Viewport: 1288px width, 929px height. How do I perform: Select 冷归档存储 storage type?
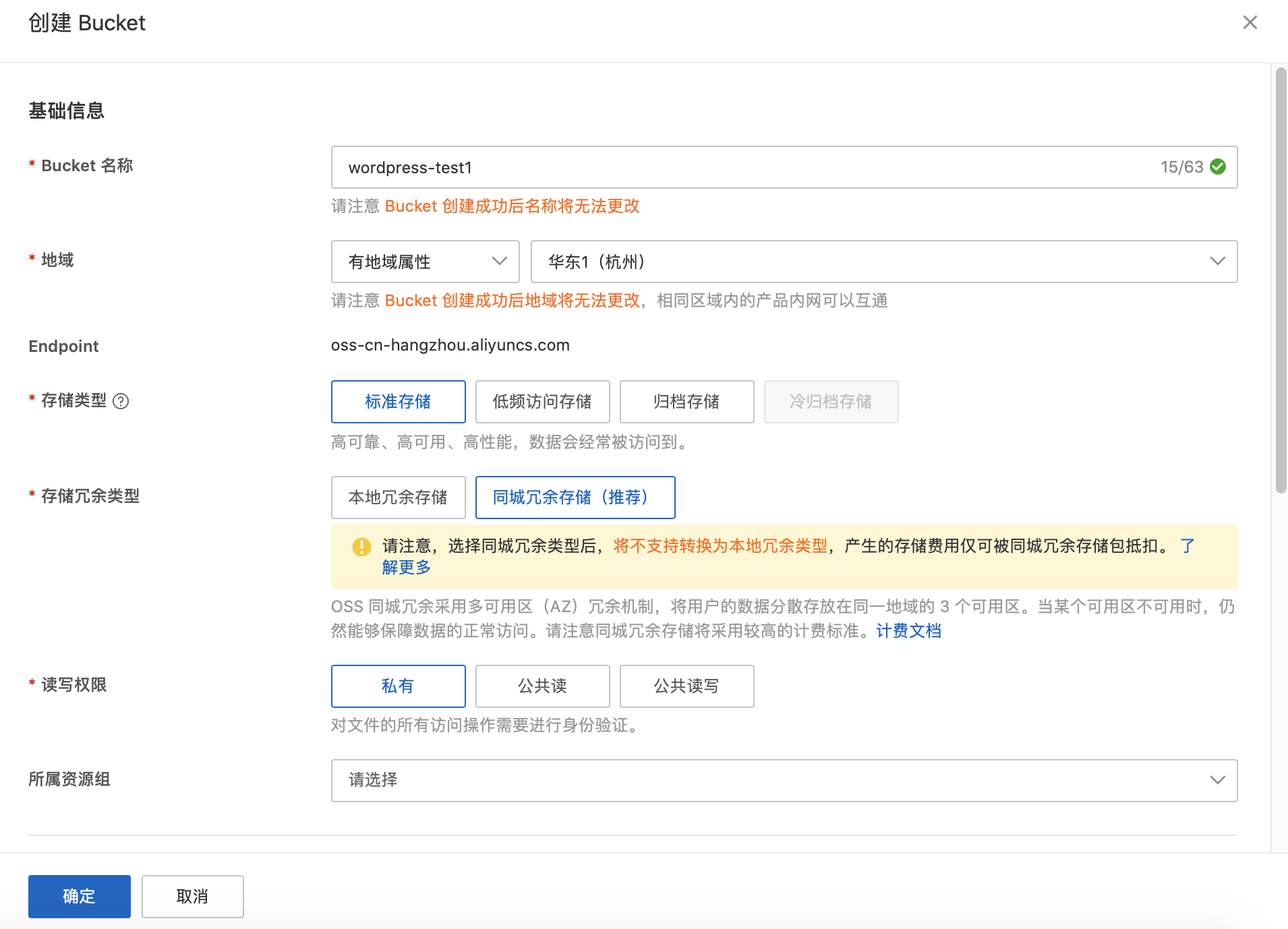point(831,402)
